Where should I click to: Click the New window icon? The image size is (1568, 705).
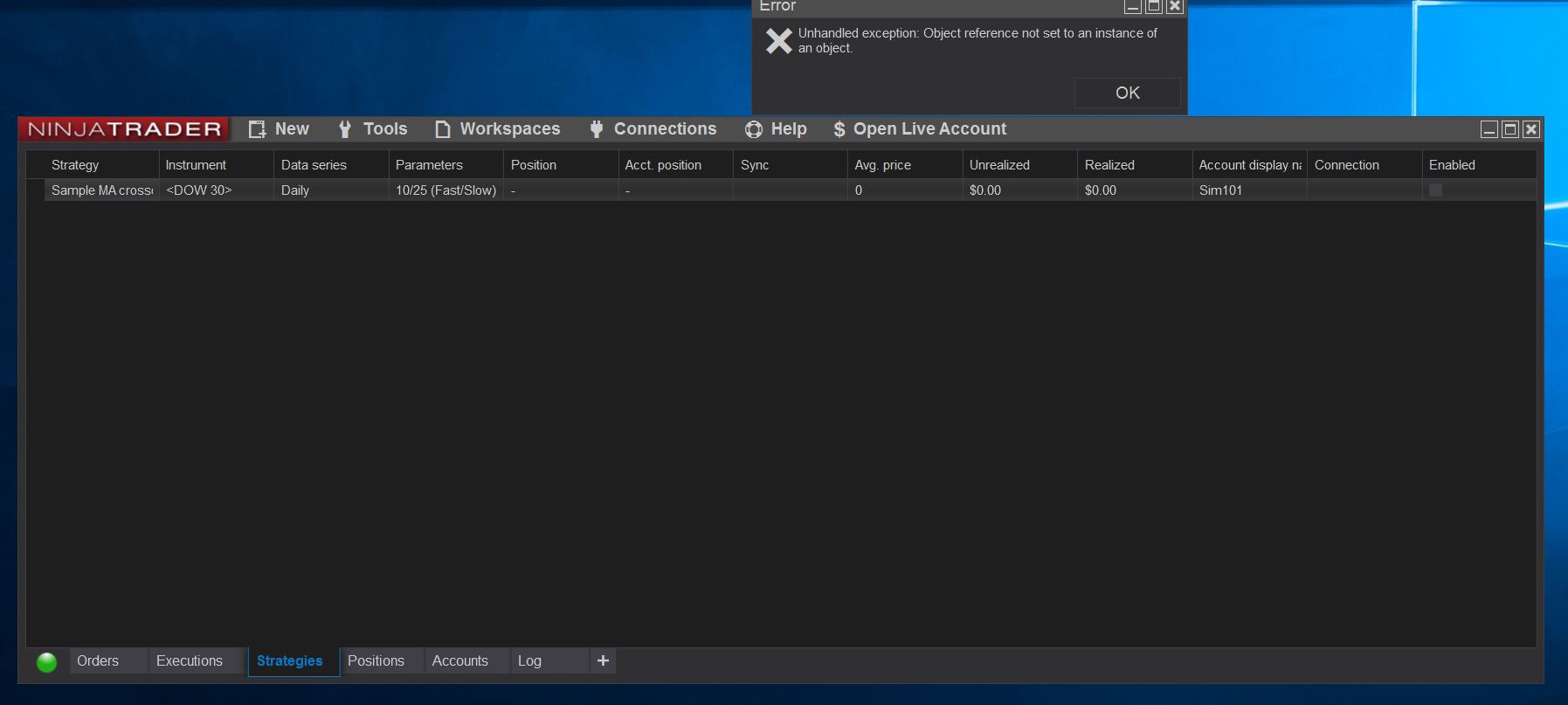pos(257,129)
